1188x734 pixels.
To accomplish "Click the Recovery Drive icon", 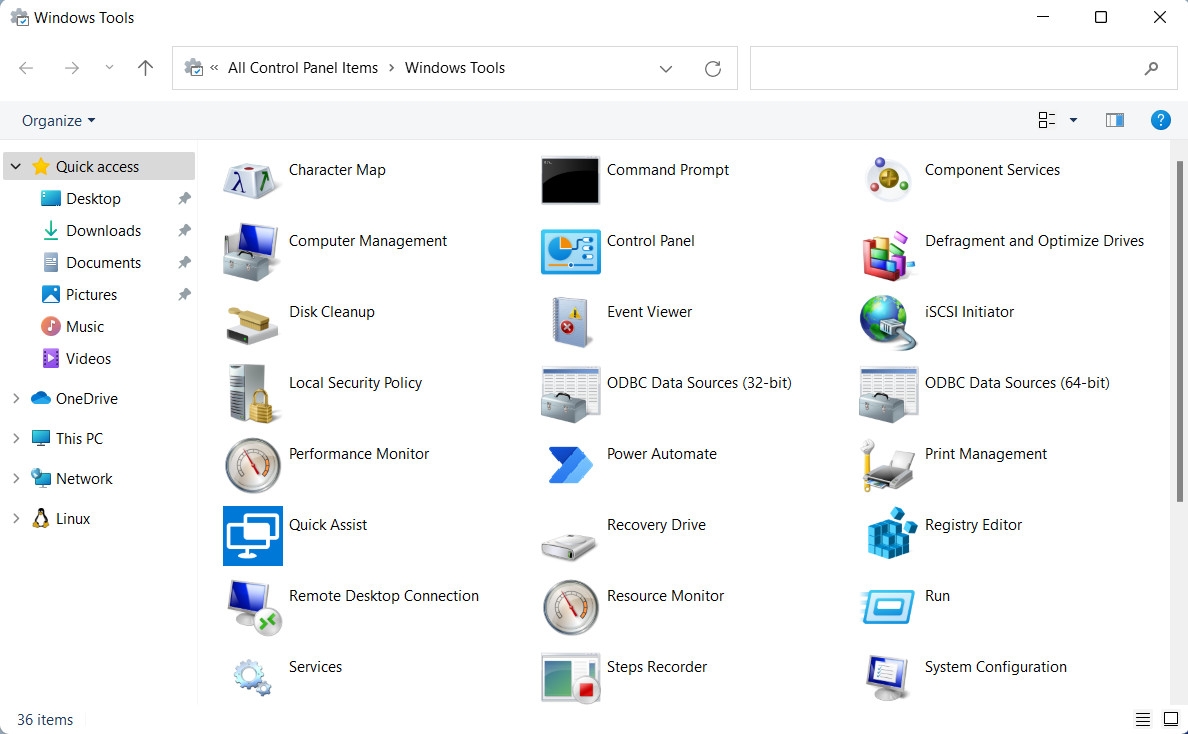I will pyautogui.click(x=569, y=546).
